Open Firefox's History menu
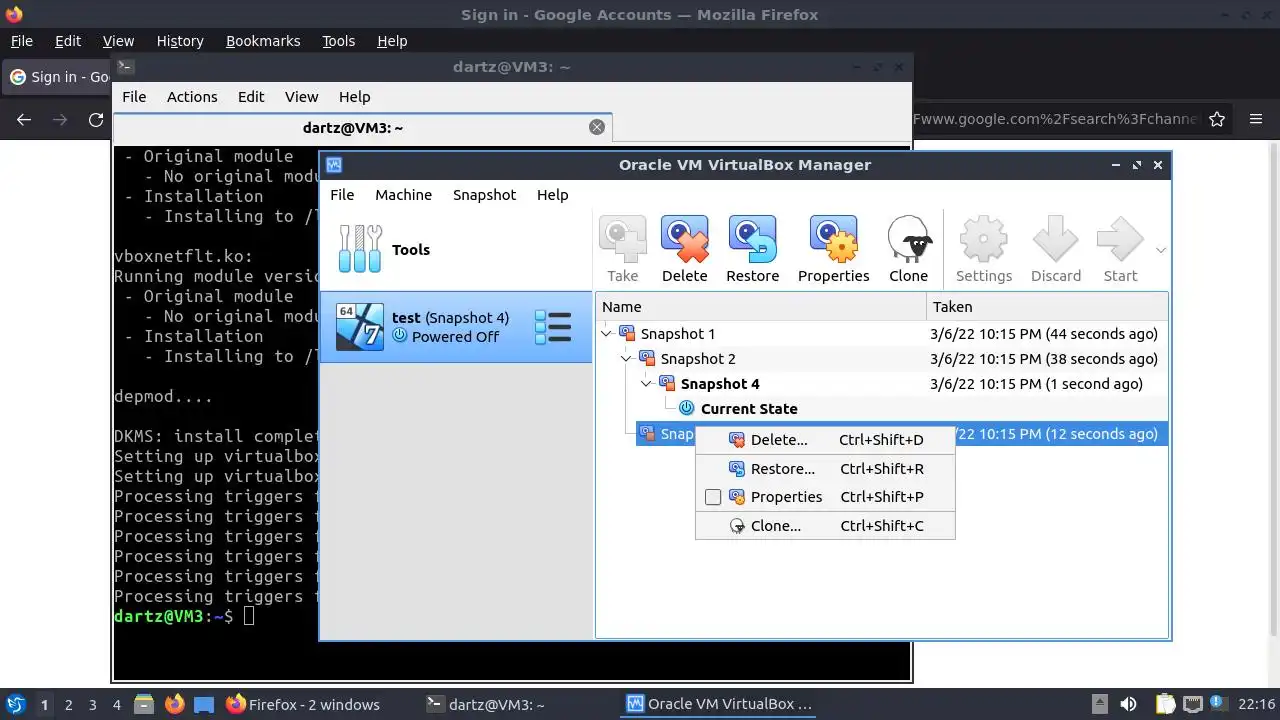Viewport: 1280px width, 720px height. coord(180,41)
